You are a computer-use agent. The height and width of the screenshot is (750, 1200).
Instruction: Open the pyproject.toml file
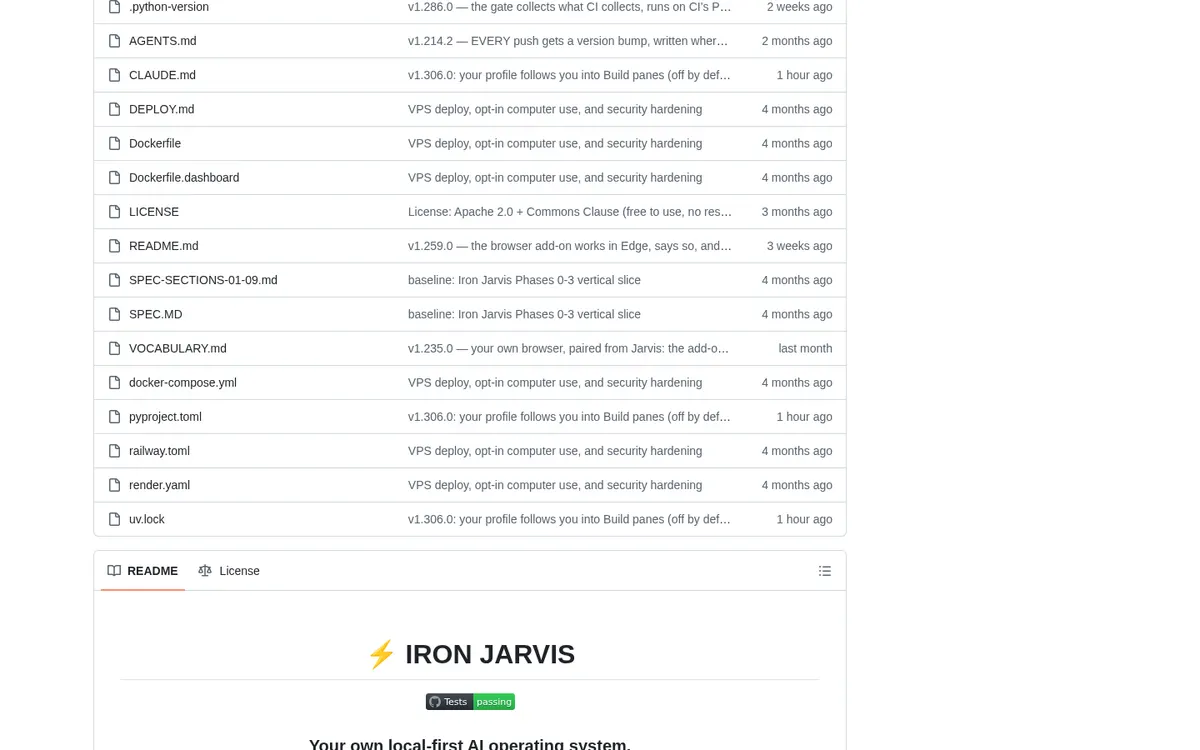[165, 416]
